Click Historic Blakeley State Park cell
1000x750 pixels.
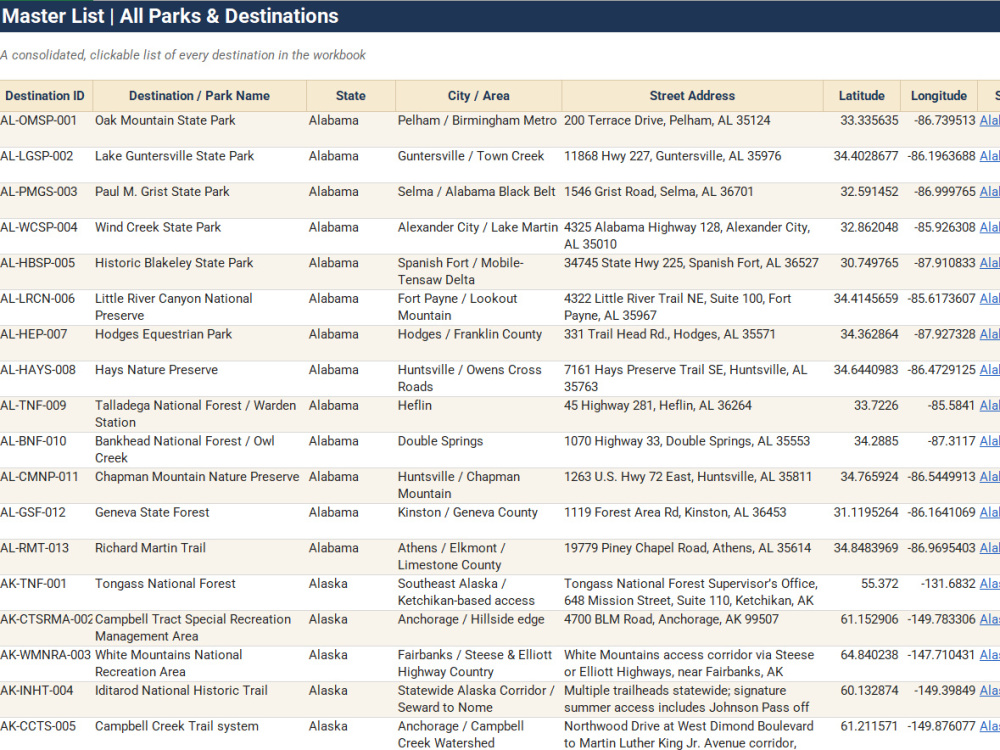pos(200,272)
